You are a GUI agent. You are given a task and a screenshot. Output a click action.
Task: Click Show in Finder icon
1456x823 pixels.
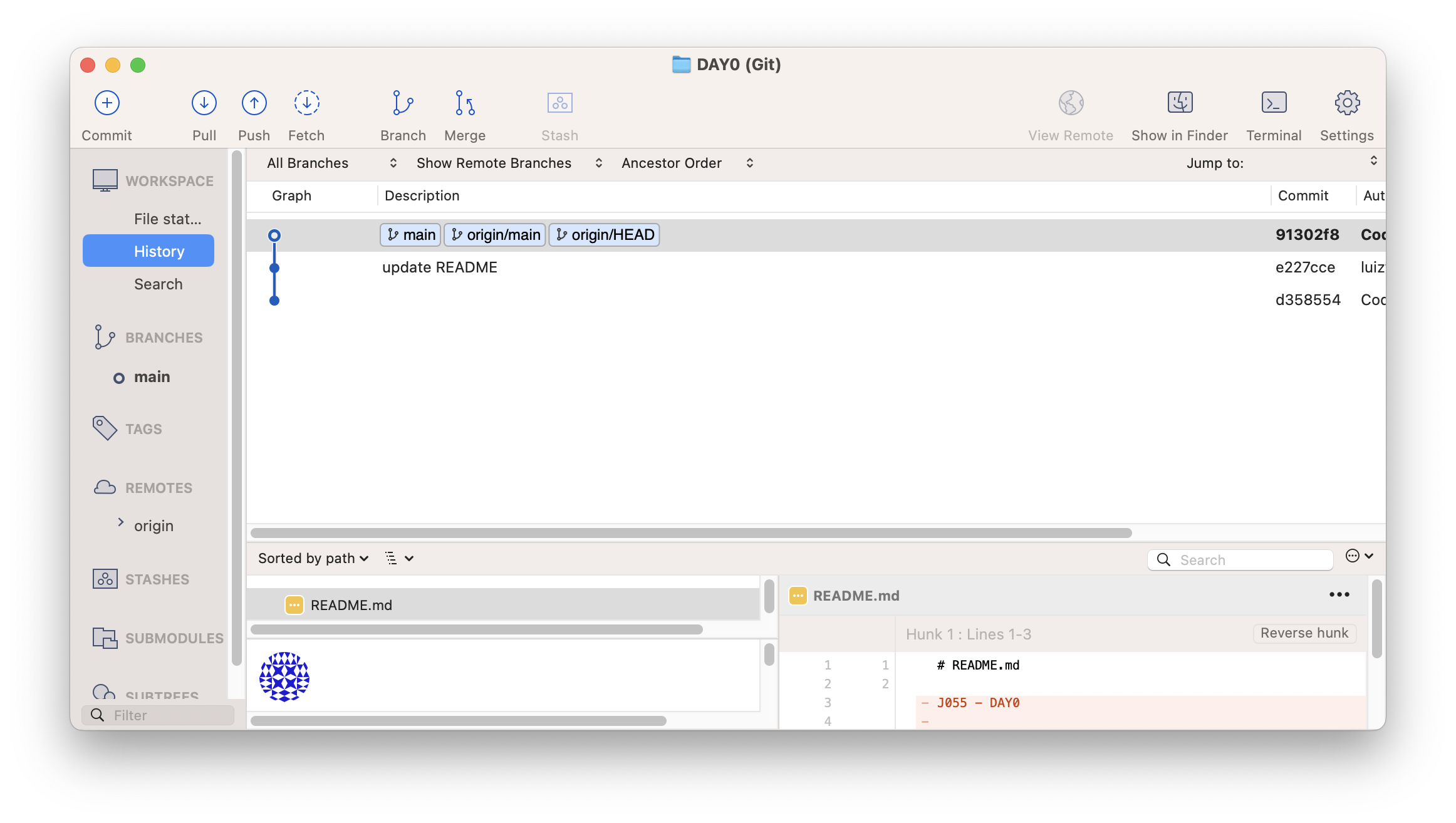click(x=1180, y=103)
